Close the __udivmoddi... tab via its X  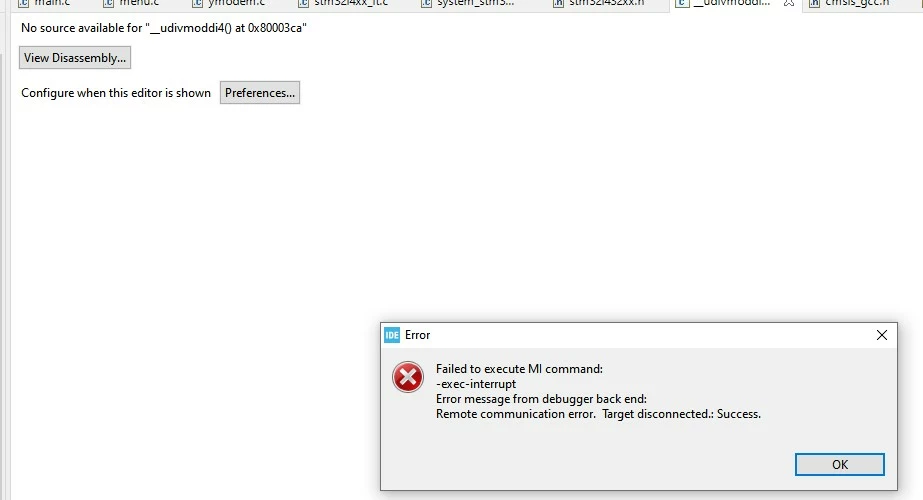pyautogui.click(x=789, y=4)
